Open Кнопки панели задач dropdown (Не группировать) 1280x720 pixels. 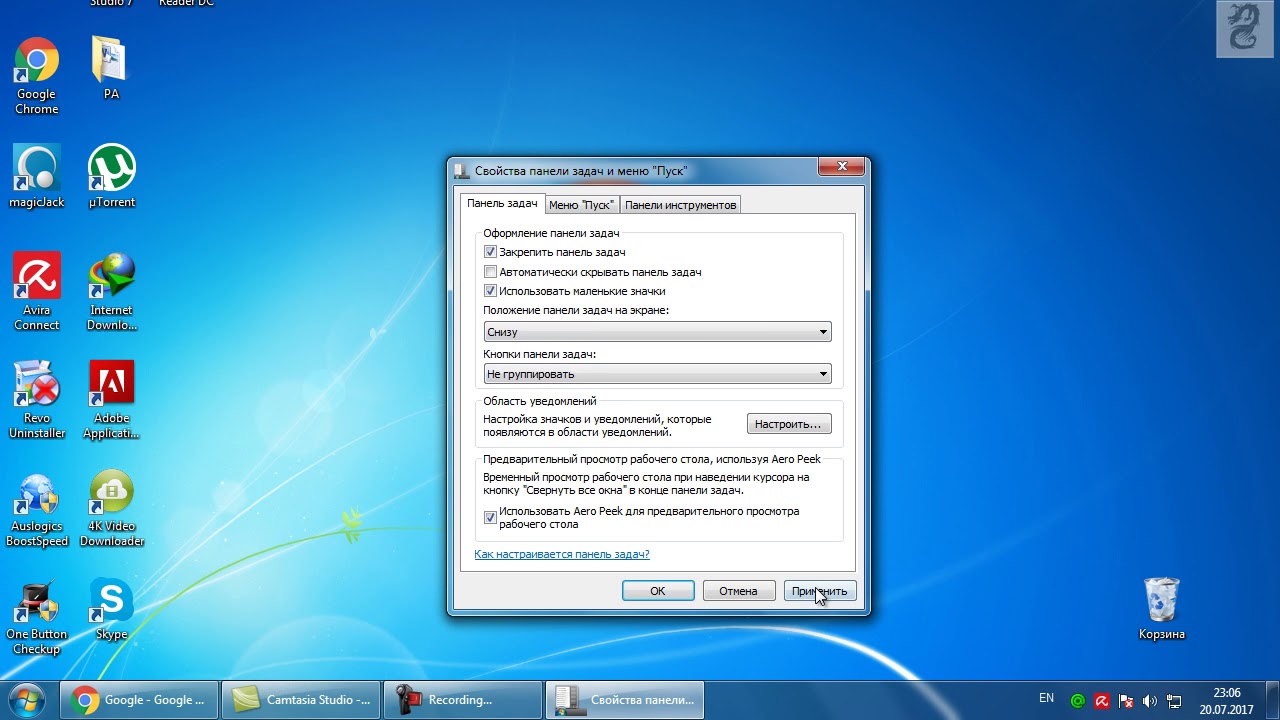pos(657,374)
